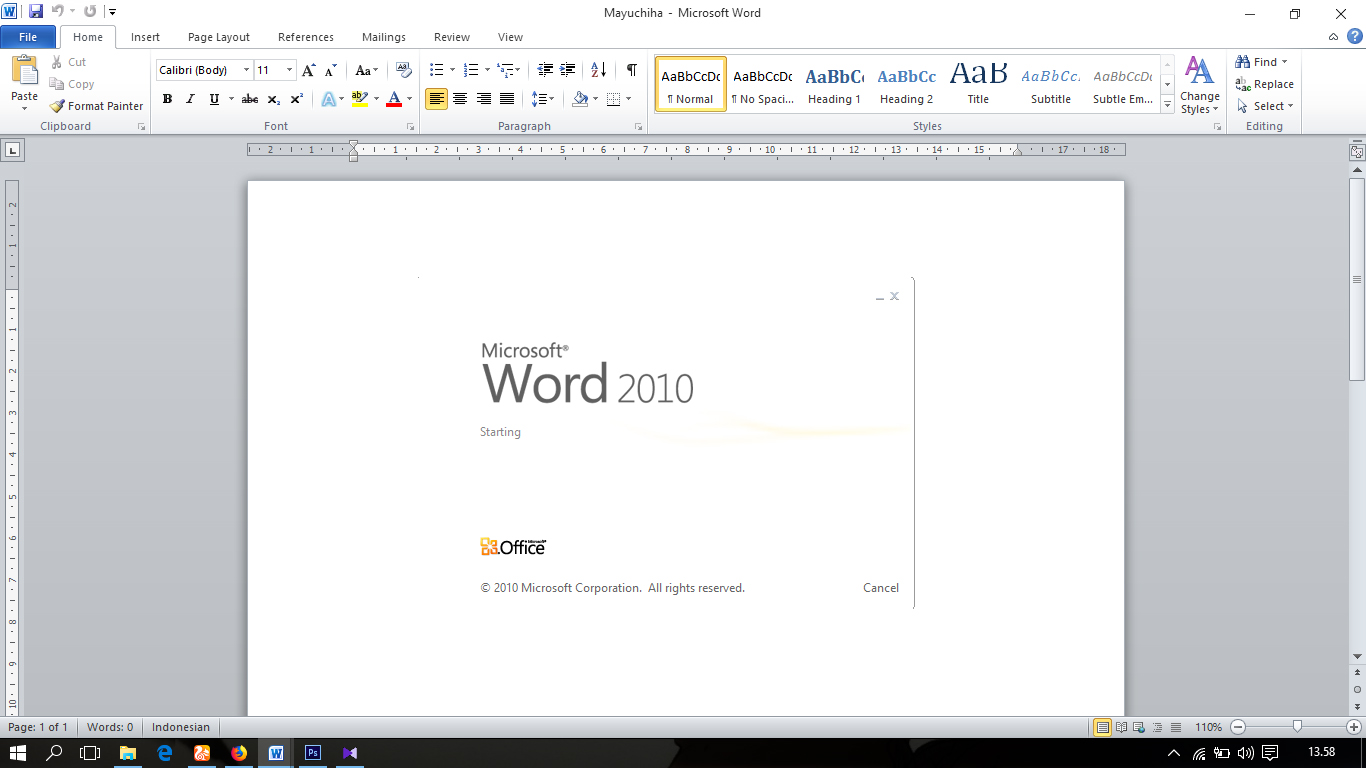Toggle Show/Hide paragraph marks
This screenshot has height=768, width=1366.
pyautogui.click(x=630, y=70)
